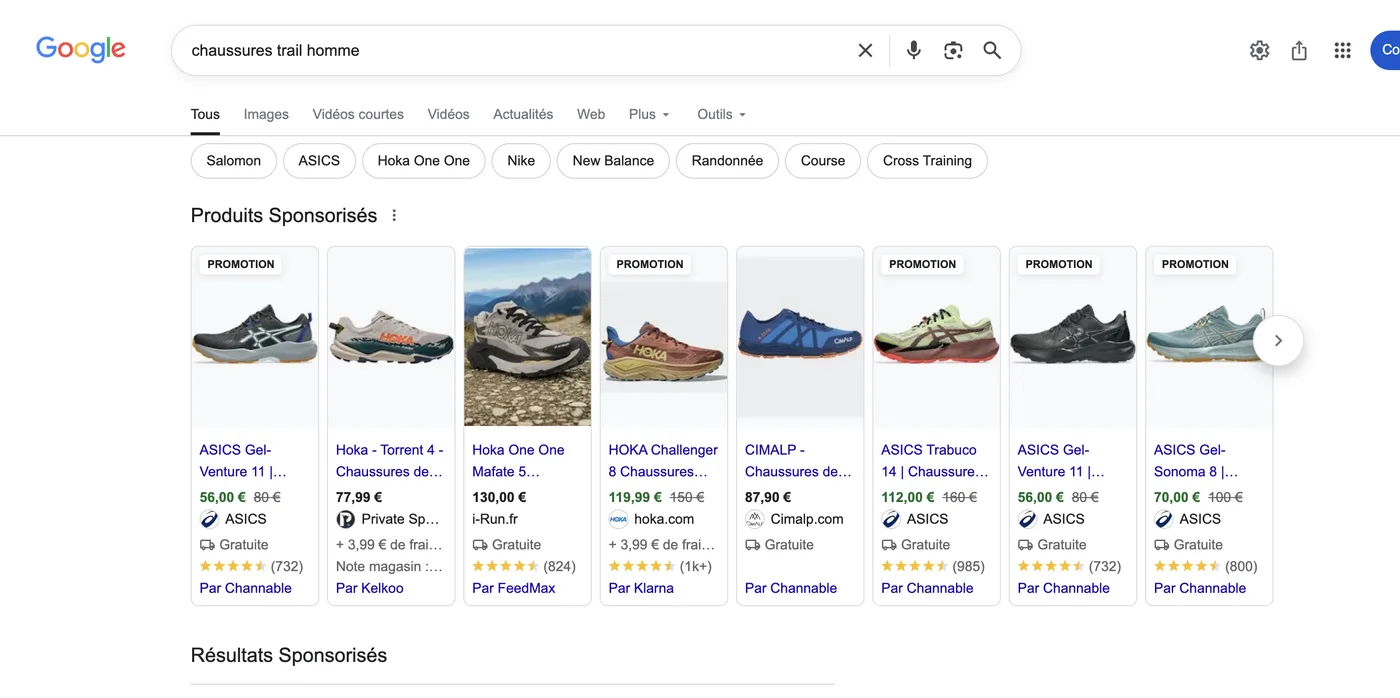The height and width of the screenshot is (698, 1400).
Task: Switch to Vidéos courtes tab
Action: tap(358, 114)
